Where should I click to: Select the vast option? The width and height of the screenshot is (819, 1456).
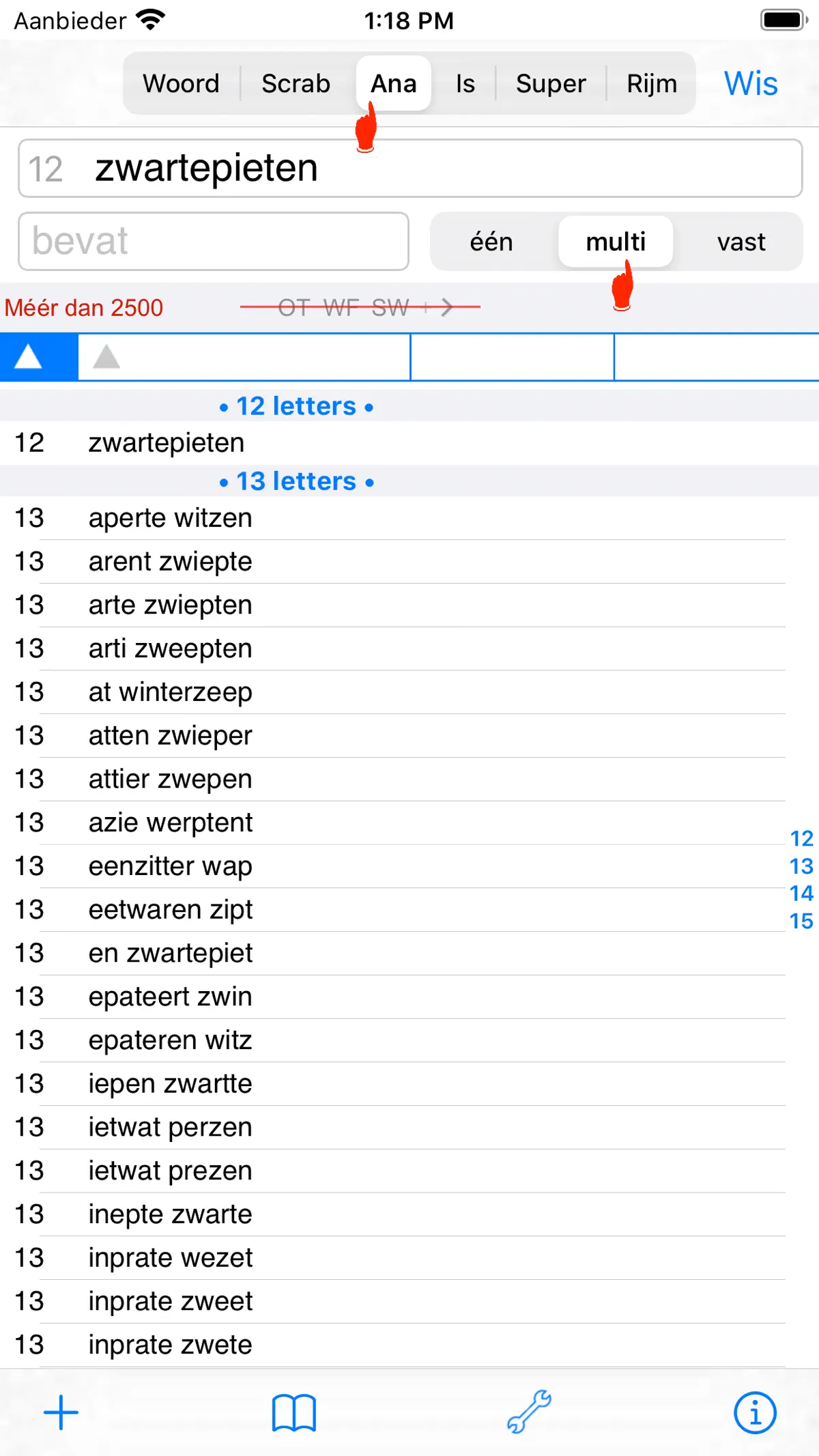[x=741, y=242]
